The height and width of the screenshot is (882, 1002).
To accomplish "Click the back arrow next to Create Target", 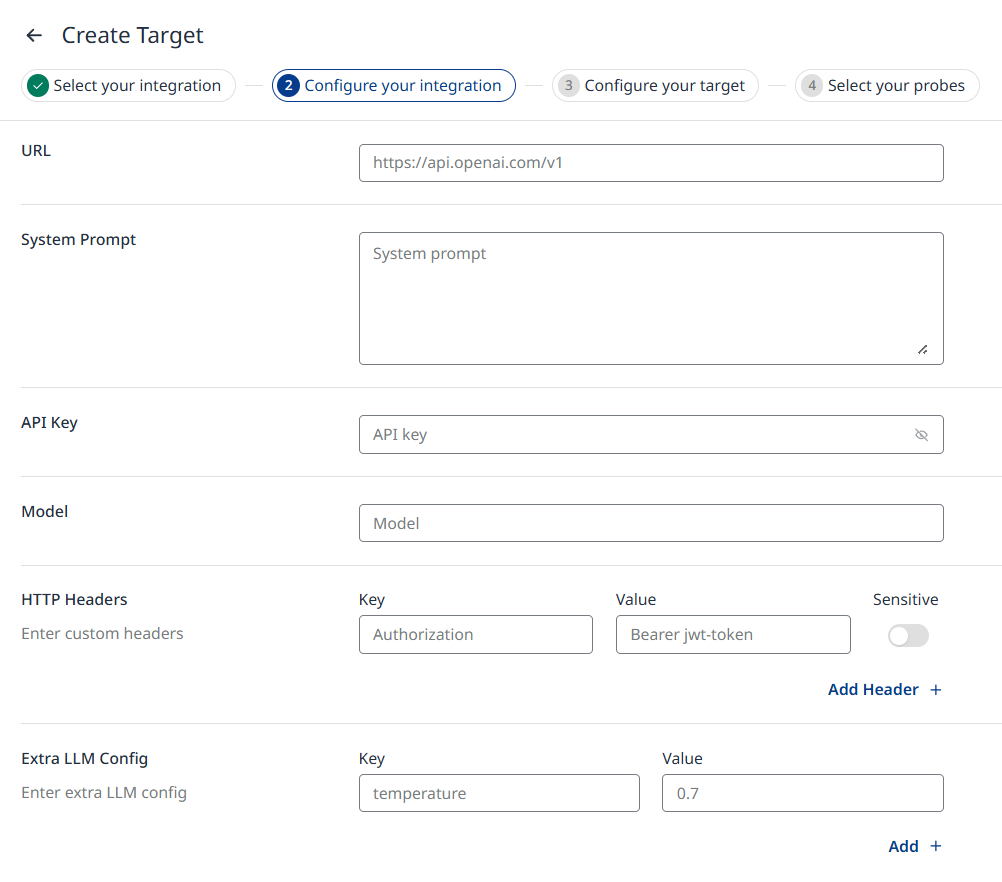I will 34,36.
